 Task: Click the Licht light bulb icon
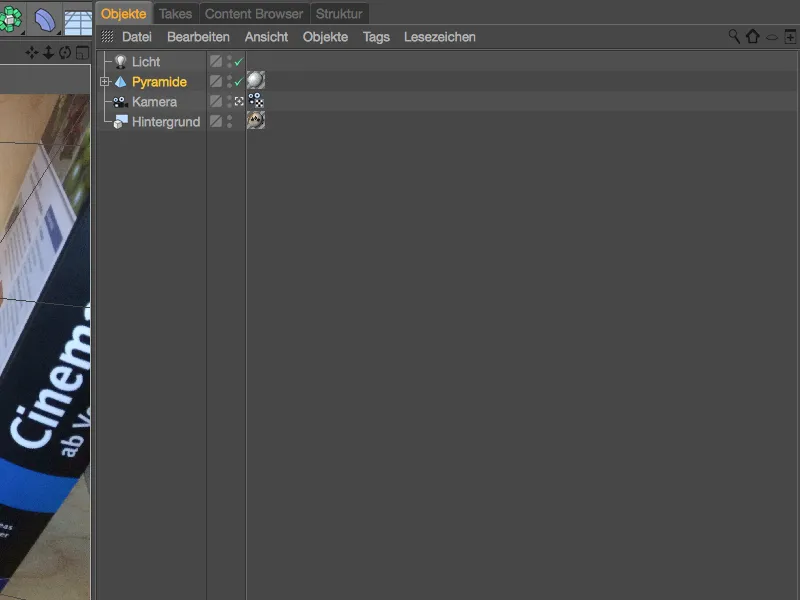coord(120,62)
